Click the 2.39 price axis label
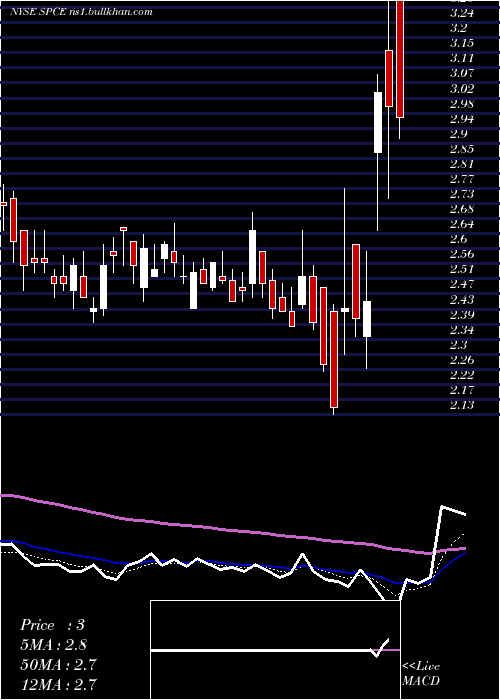The height and width of the screenshot is (700, 500). pyautogui.click(x=461, y=315)
